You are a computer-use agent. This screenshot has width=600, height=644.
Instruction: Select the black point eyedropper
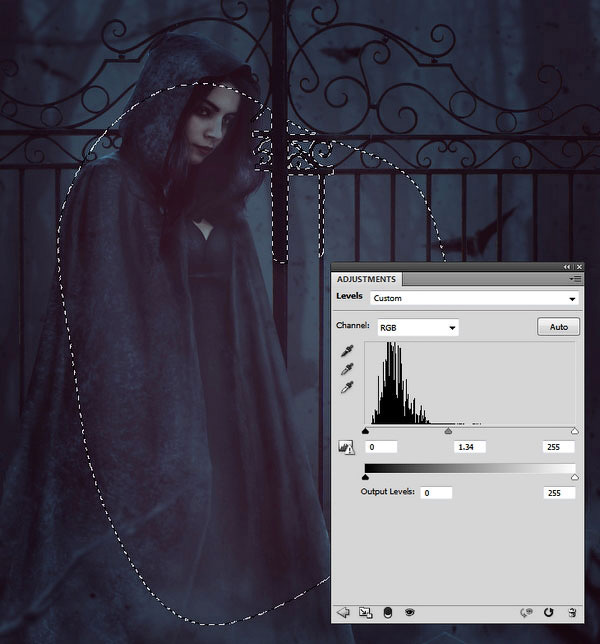click(347, 351)
